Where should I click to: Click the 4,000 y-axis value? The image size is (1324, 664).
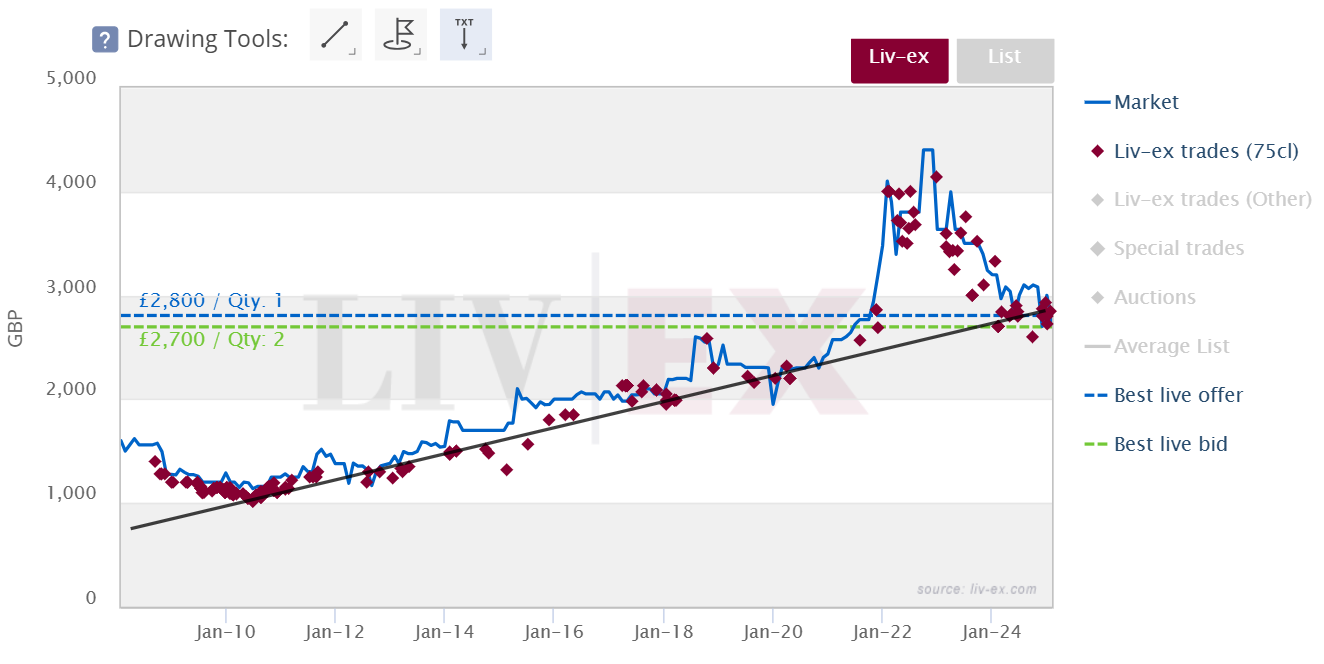[71, 183]
